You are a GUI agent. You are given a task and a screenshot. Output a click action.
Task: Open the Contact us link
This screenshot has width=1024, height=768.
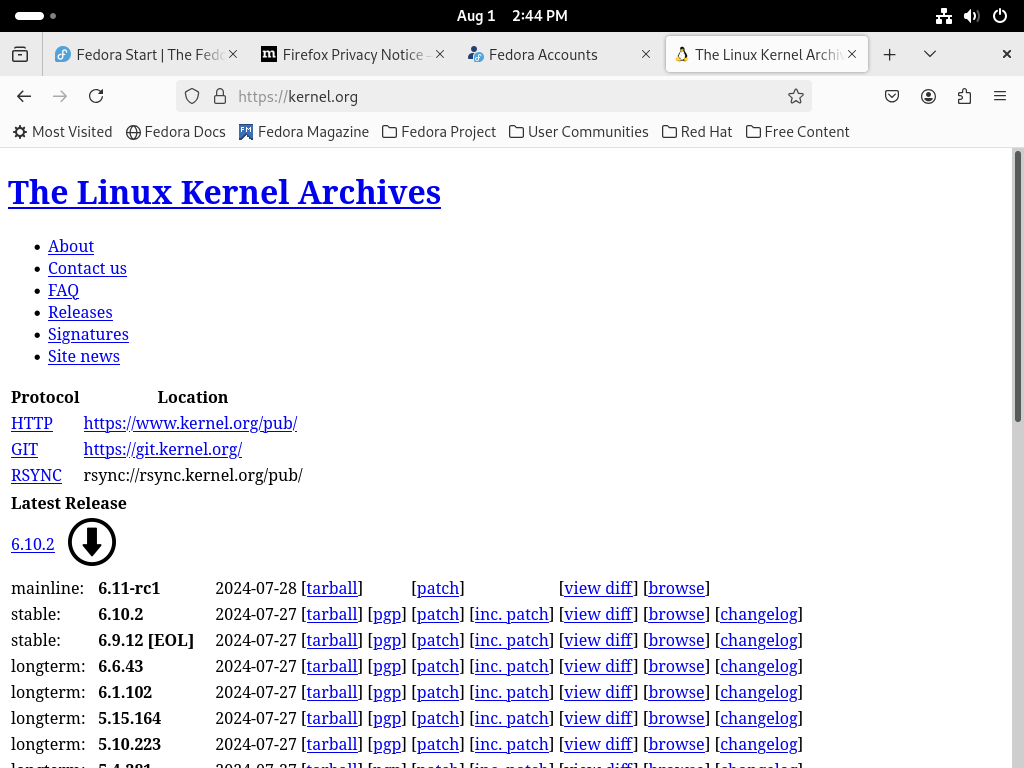[x=87, y=268]
